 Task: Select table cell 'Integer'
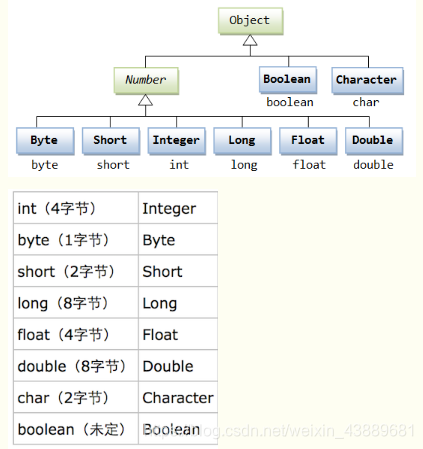pos(178,208)
